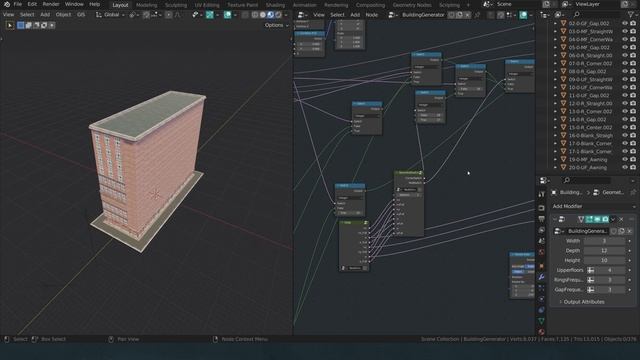Switch to the Geometry Nodes workspace tab
Screen dimensions: 640x360
tap(412, 5)
